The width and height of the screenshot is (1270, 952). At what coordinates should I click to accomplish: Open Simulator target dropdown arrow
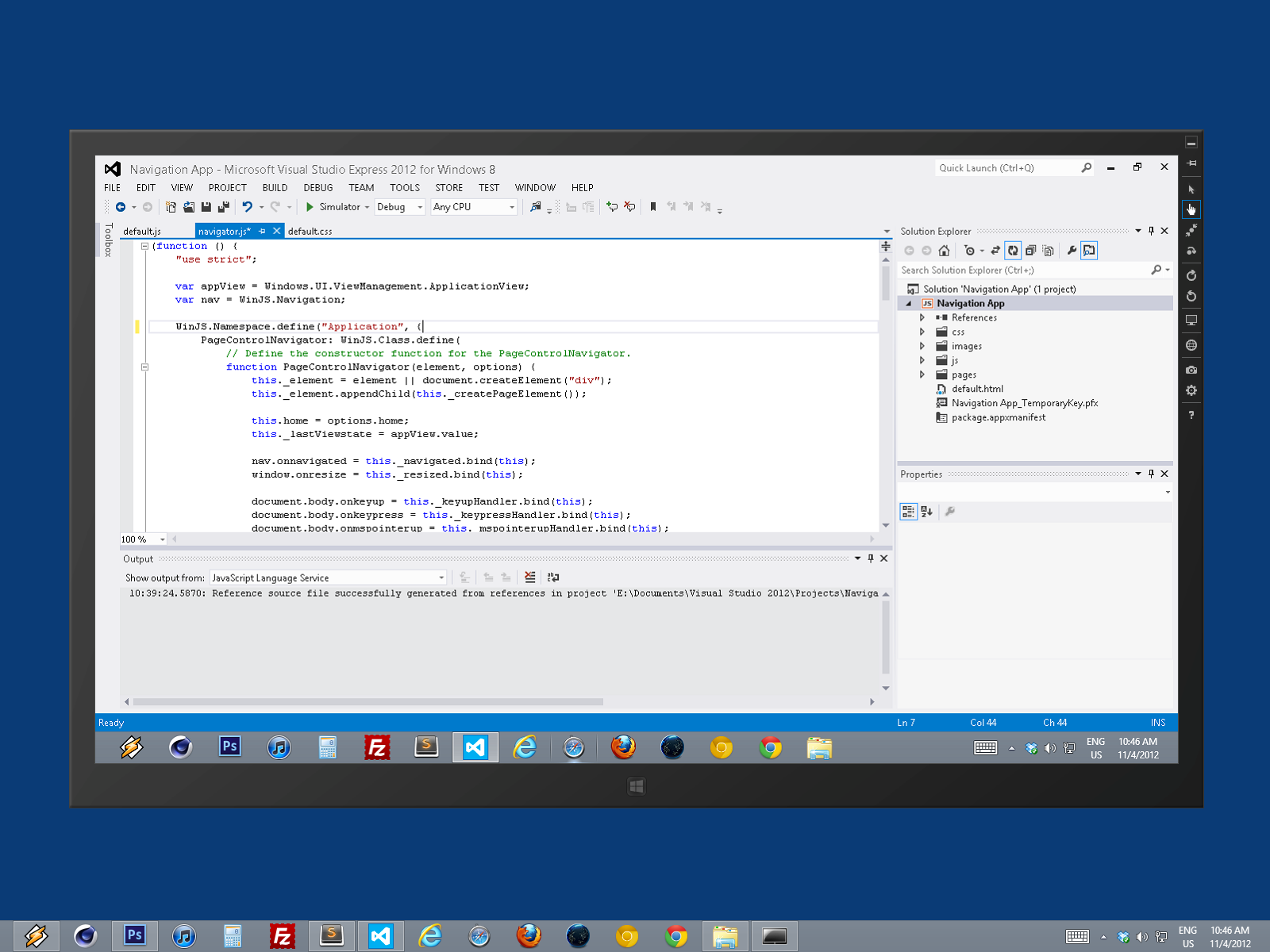(x=367, y=207)
